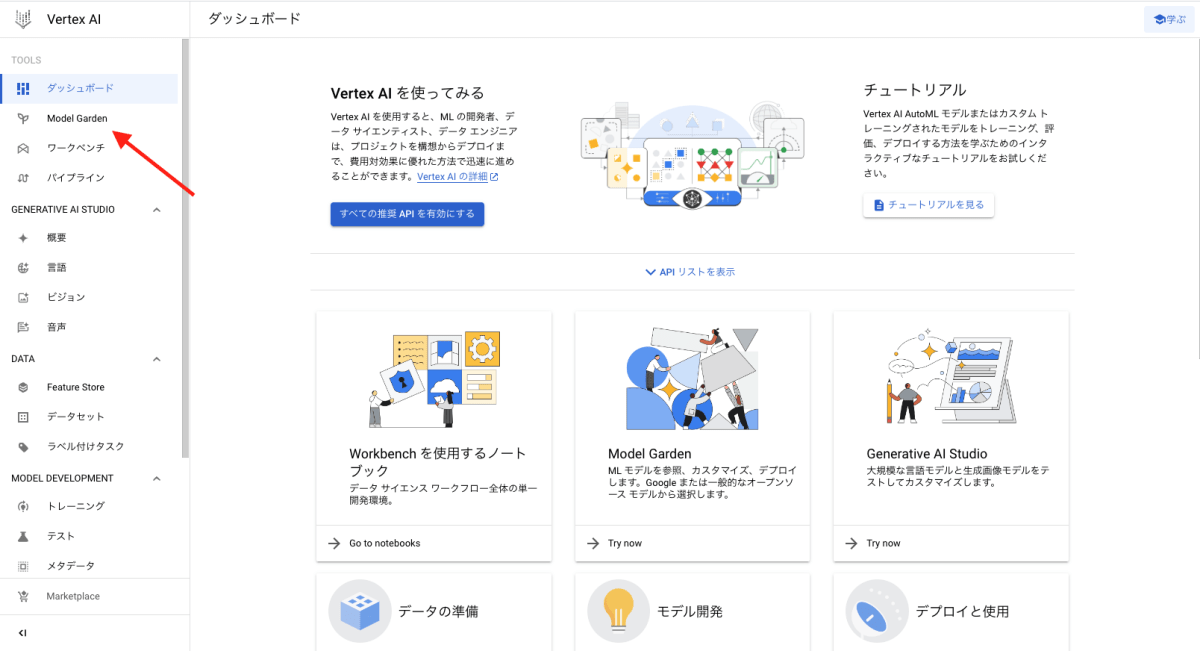Image resolution: width=1200 pixels, height=651 pixels.
Task: Select 概要 in the sidebar
Action: (x=89, y=238)
